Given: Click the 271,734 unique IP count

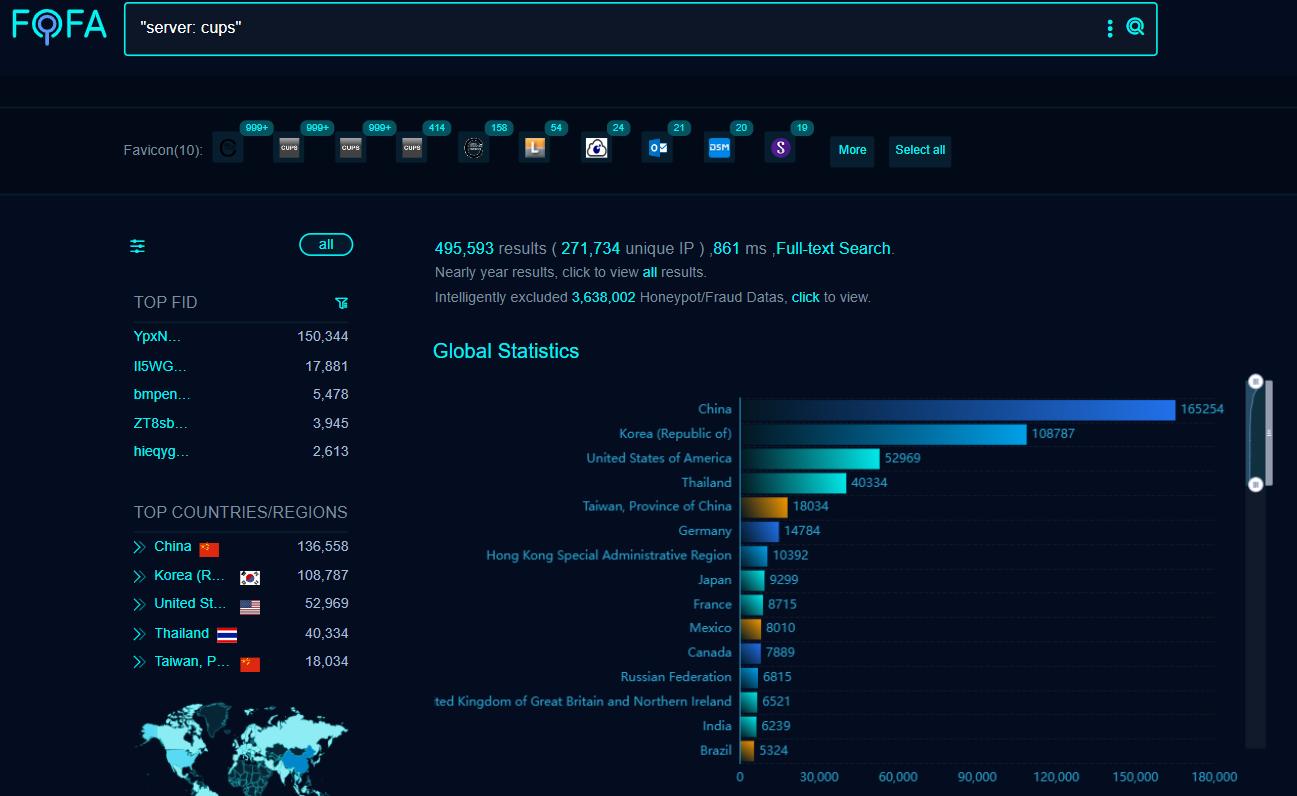Looking at the screenshot, I should tap(591, 248).
